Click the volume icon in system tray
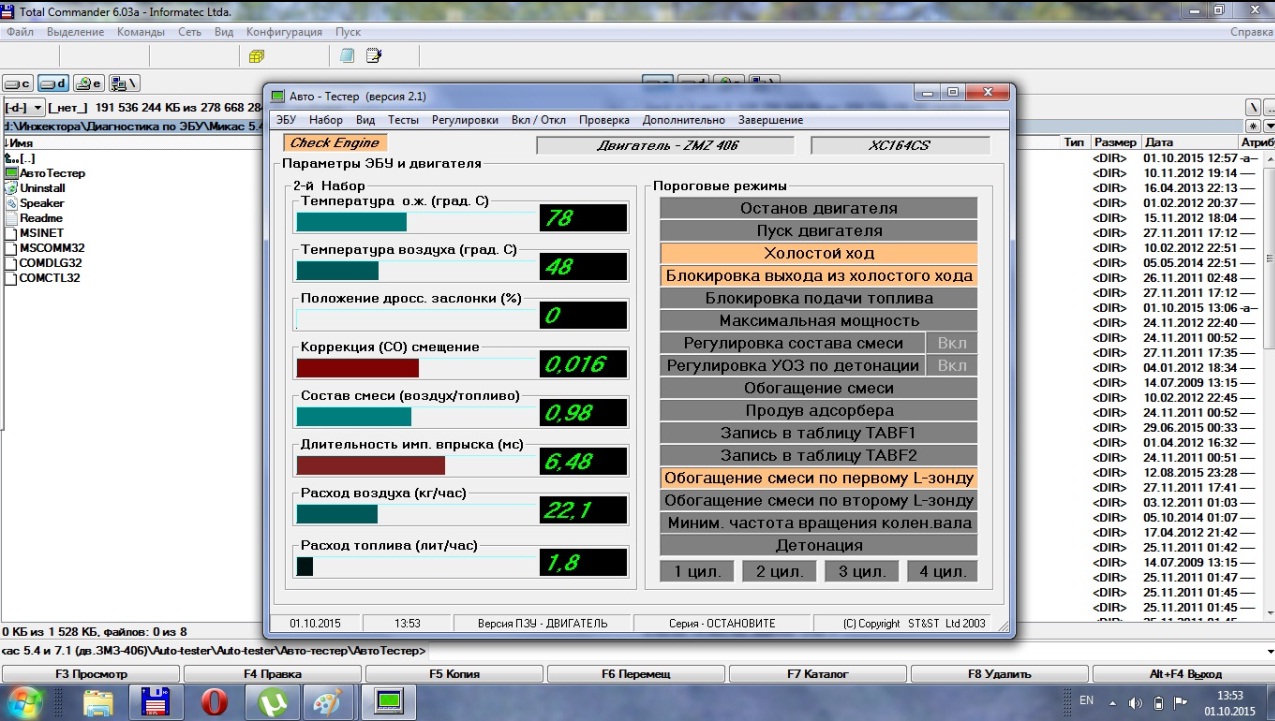The height and width of the screenshot is (721, 1275). (x=1137, y=702)
